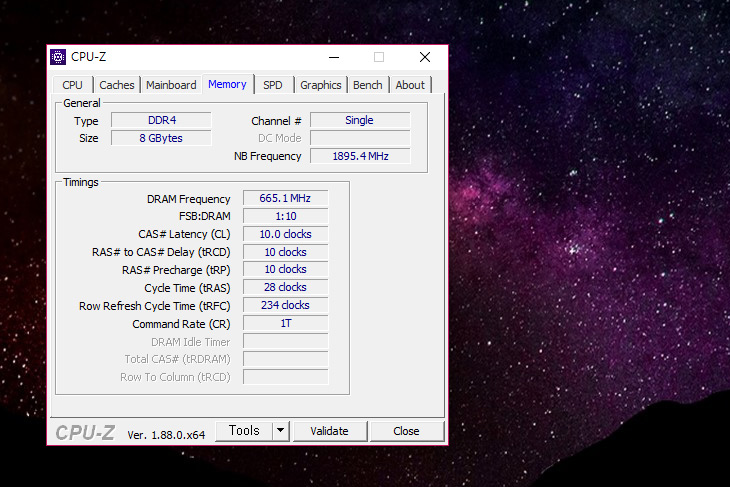
Task: Switch to the Bench tab
Action: point(368,85)
